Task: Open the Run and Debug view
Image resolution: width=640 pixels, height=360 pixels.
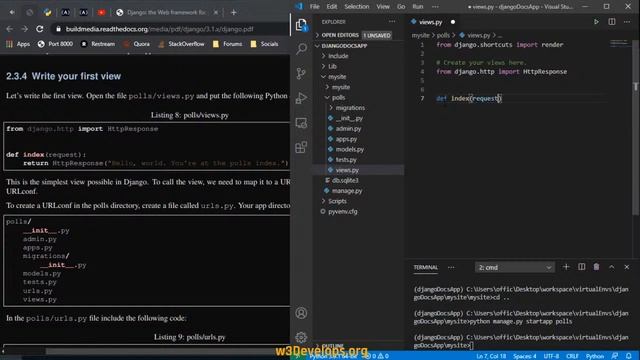Action: tap(301, 98)
